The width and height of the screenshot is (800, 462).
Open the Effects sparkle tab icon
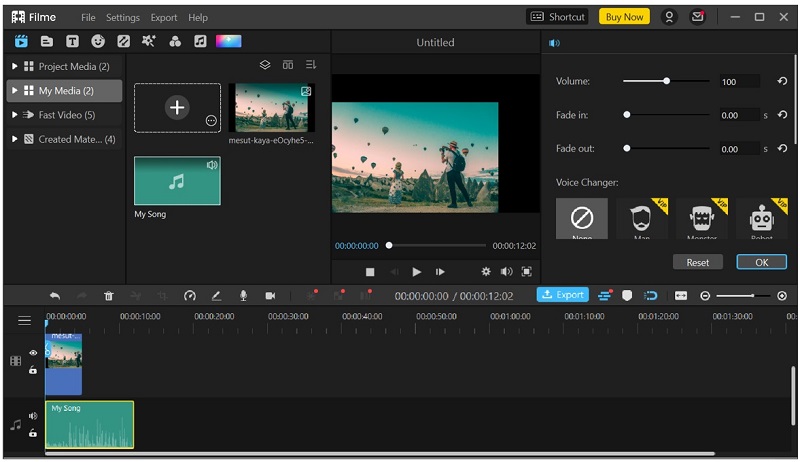[x=148, y=41]
